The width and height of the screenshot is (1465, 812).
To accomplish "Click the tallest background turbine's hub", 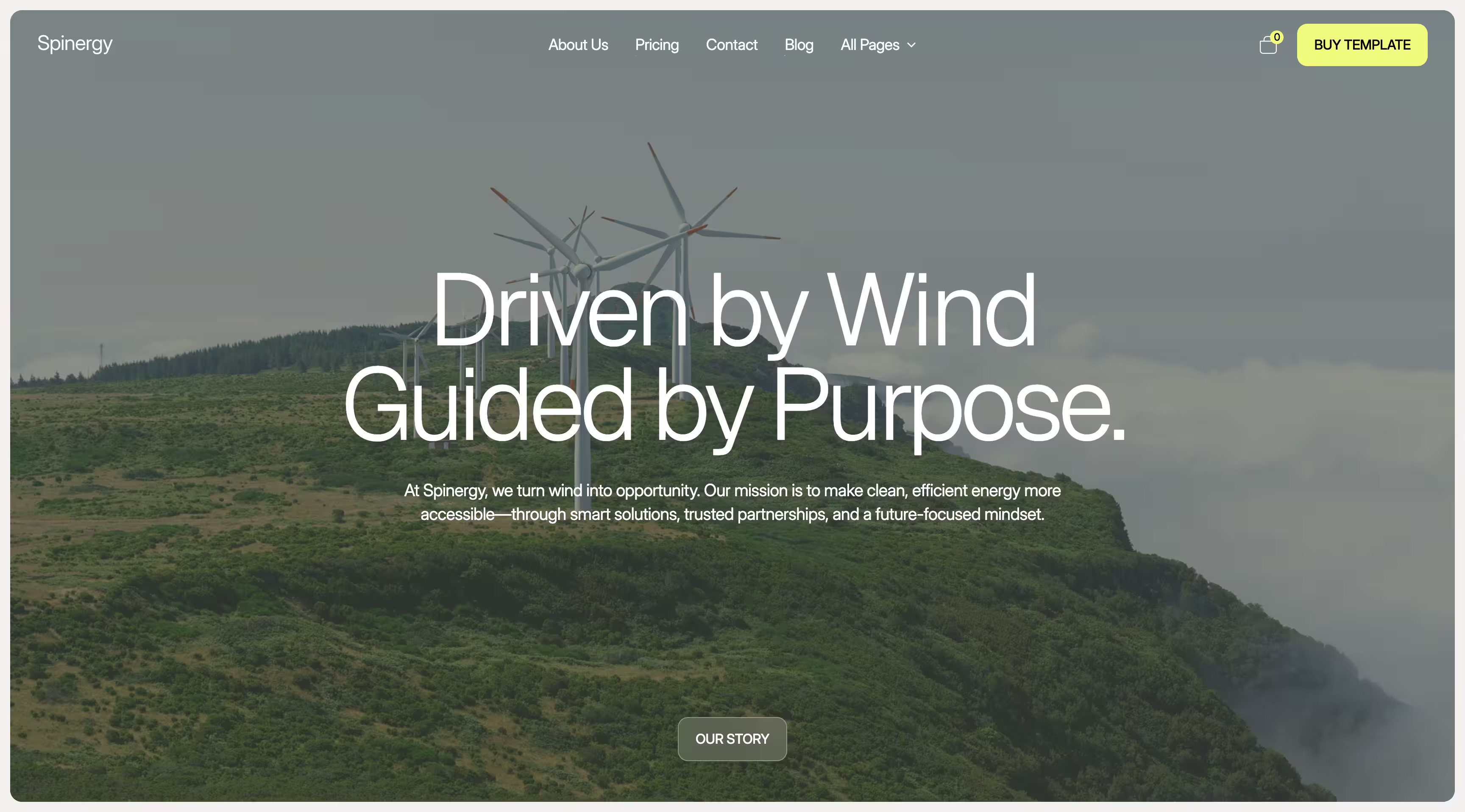I will click(x=686, y=227).
